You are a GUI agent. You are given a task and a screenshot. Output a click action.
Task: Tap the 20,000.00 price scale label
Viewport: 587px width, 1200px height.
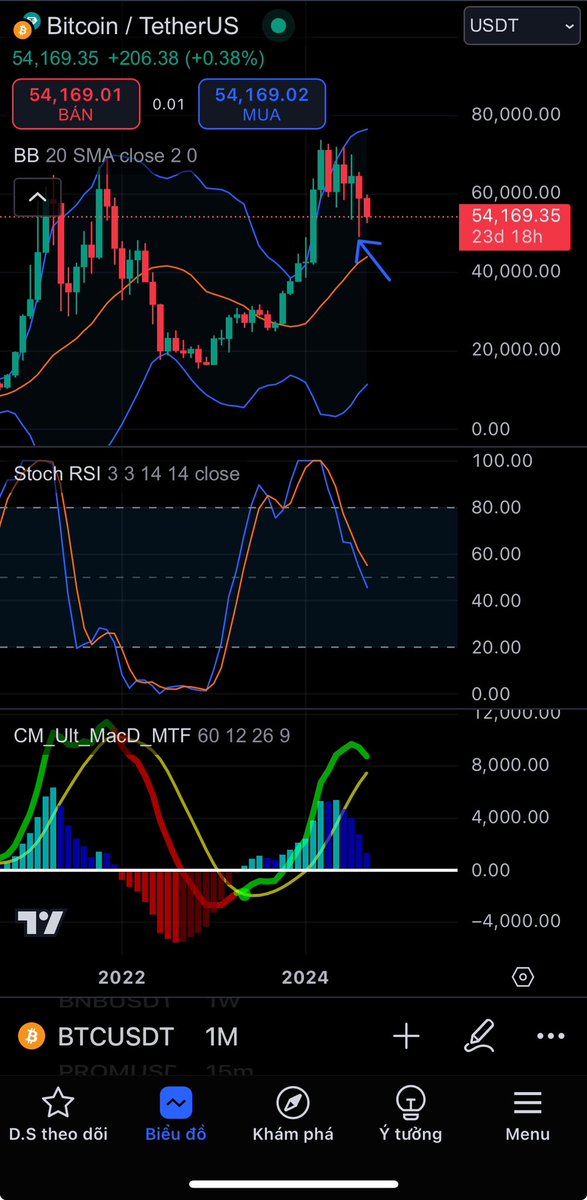pos(517,350)
